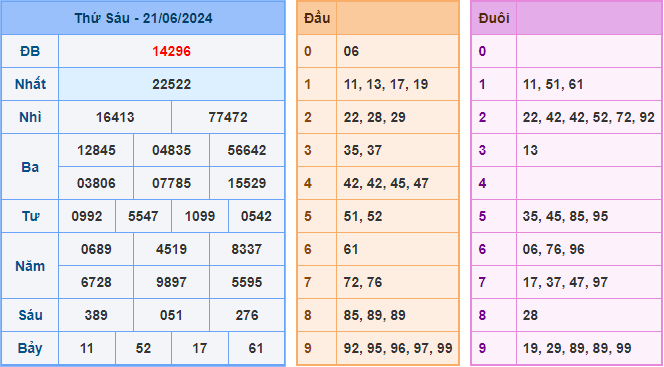Click third prize number 04835
Image resolution: width=664 pixels, height=367 pixels.
(x=172, y=150)
